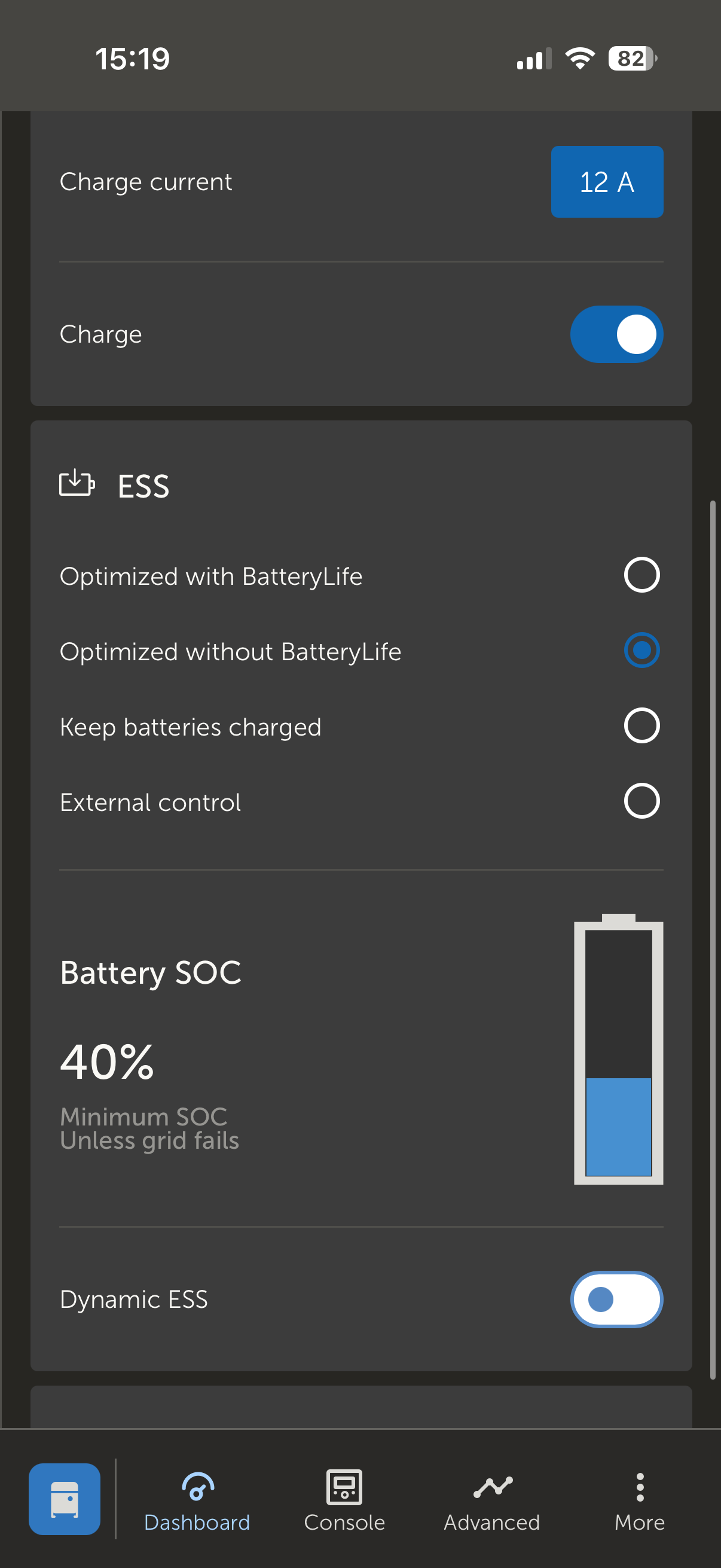The width and height of the screenshot is (721, 1568).
Task: Tap the Console screen icon
Action: 344,1487
